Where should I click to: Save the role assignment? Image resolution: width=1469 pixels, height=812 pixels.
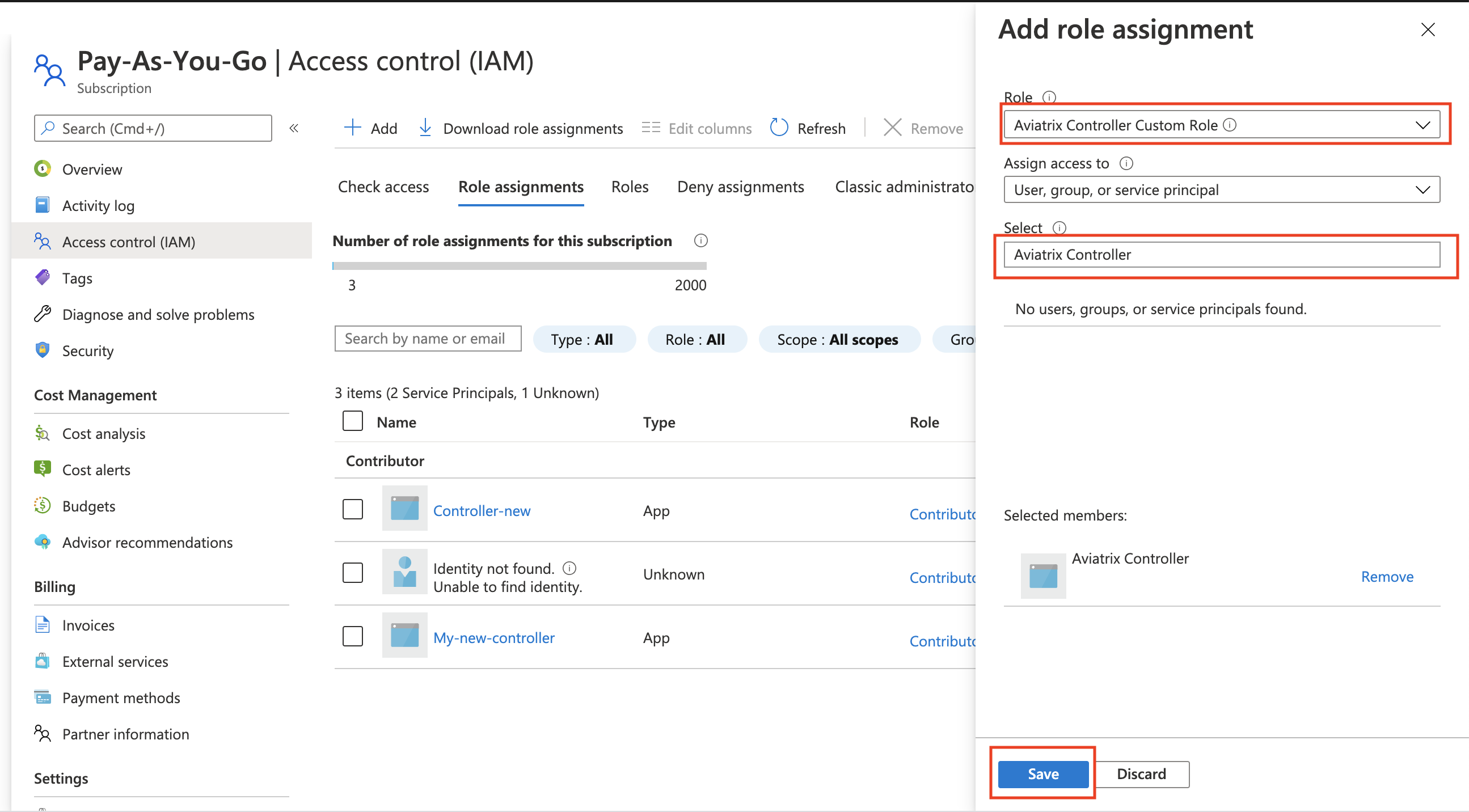tap(1045, 774)
